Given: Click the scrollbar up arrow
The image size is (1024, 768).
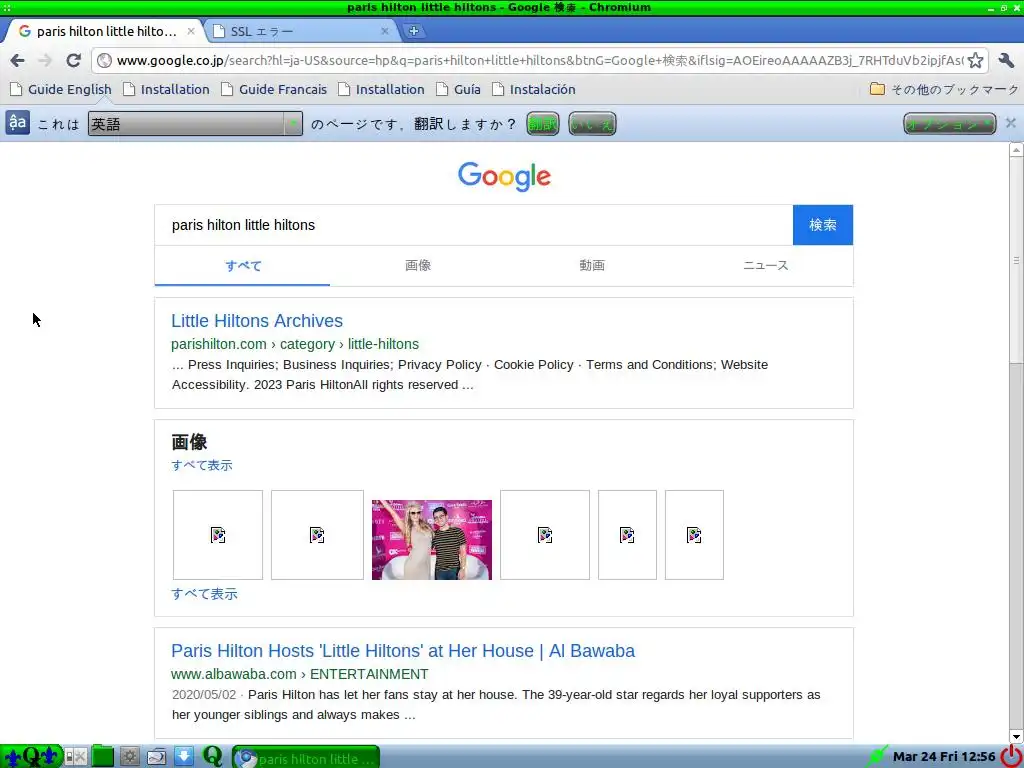Looking at the screenshot, I should point(1016,150).
